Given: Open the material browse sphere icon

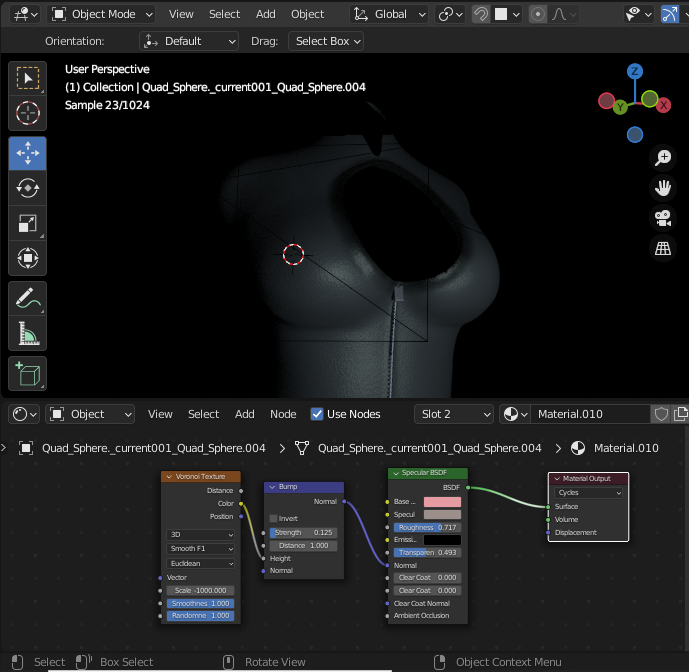Looking at the screenshot, I should 515,414.
